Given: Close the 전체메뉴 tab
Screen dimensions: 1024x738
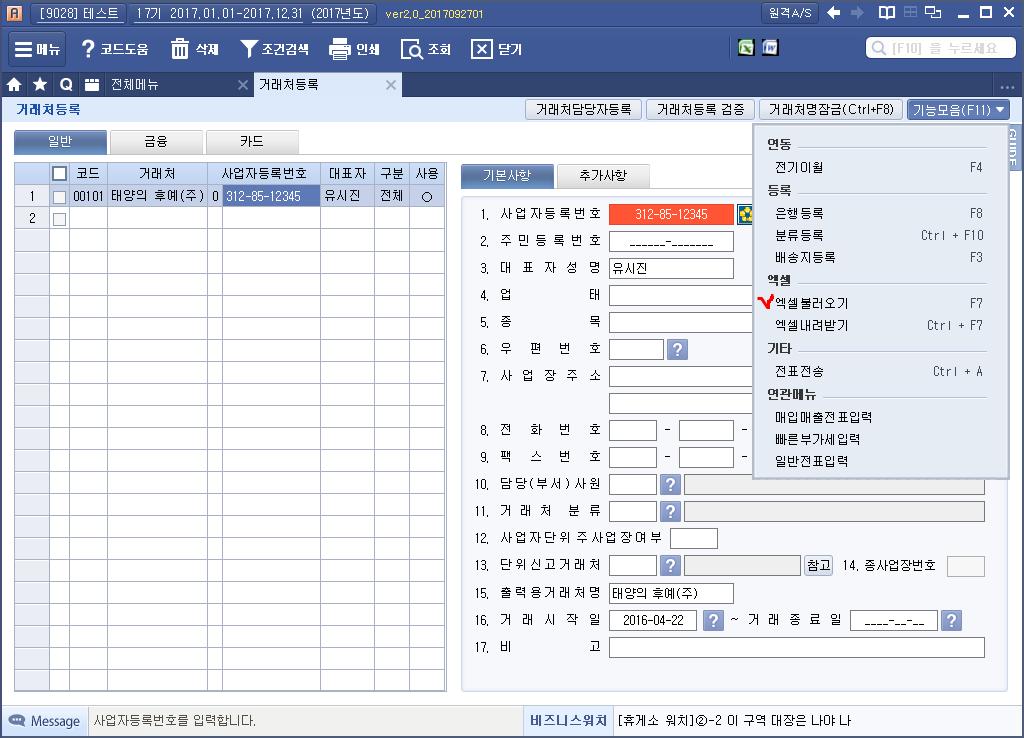Looking at the screenshot, I should point(242,85).
